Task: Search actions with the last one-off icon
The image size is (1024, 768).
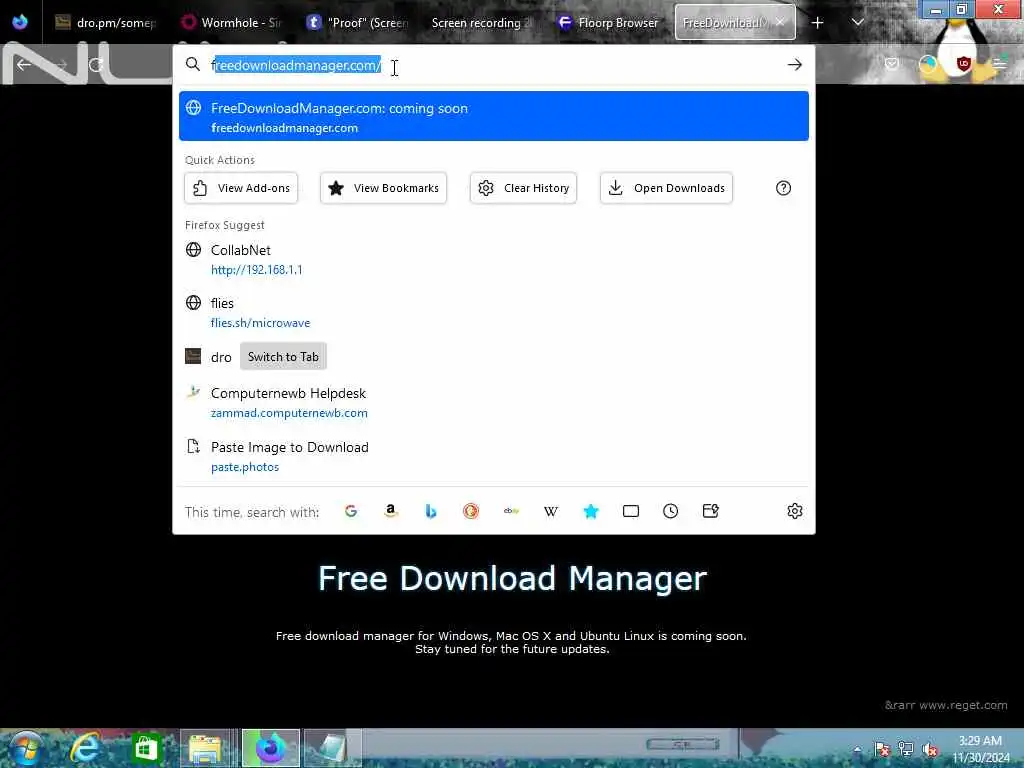Action: [x=711, y=511]
